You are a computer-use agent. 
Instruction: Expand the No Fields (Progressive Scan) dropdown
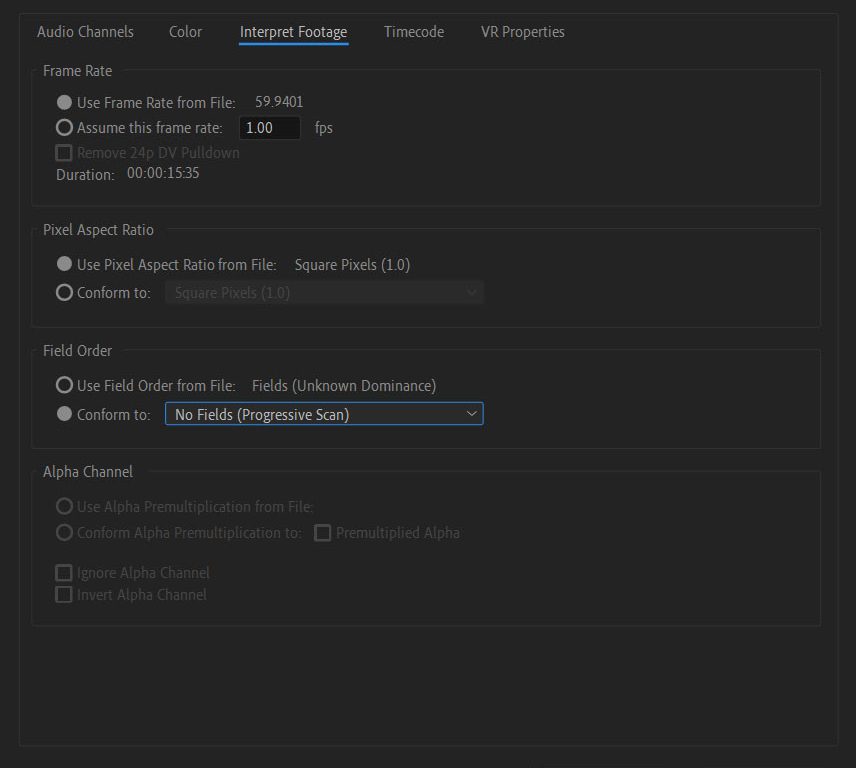[x=324, y=414]
